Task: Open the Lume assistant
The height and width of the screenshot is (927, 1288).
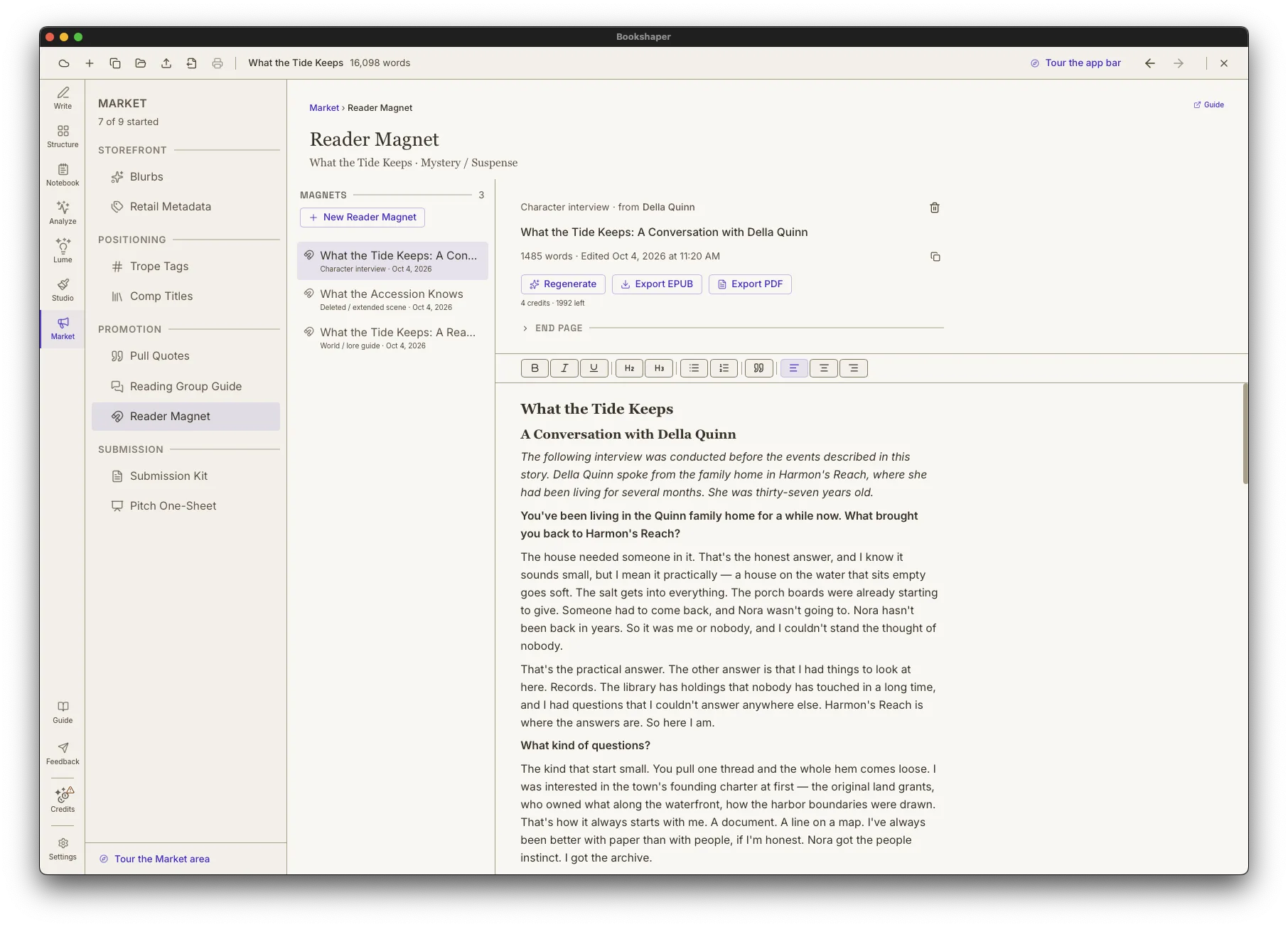Action: [63, 252]
